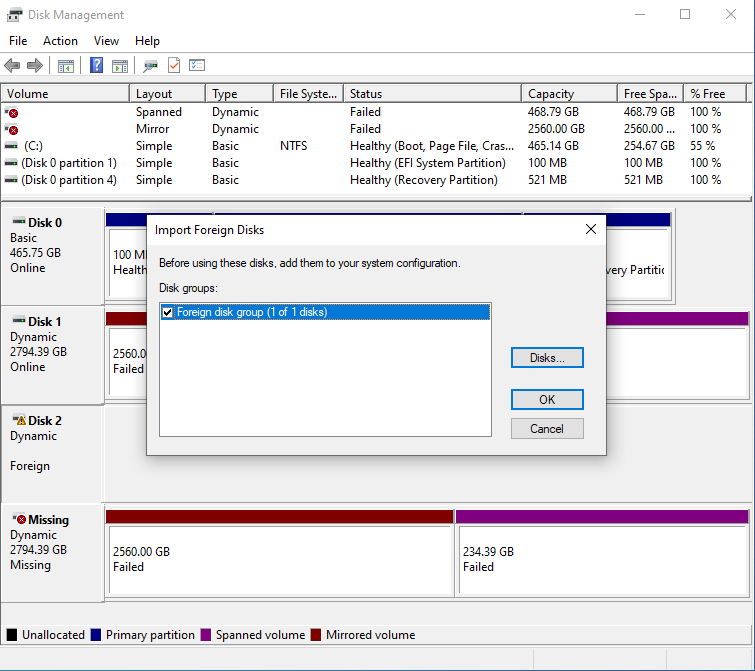Sort by the Type column header
The image size is (755, 671).
[240, 93]
